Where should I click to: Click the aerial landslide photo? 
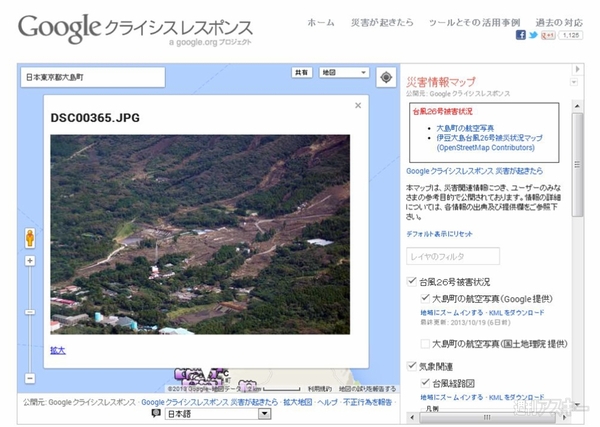click(x=200, y=234)
